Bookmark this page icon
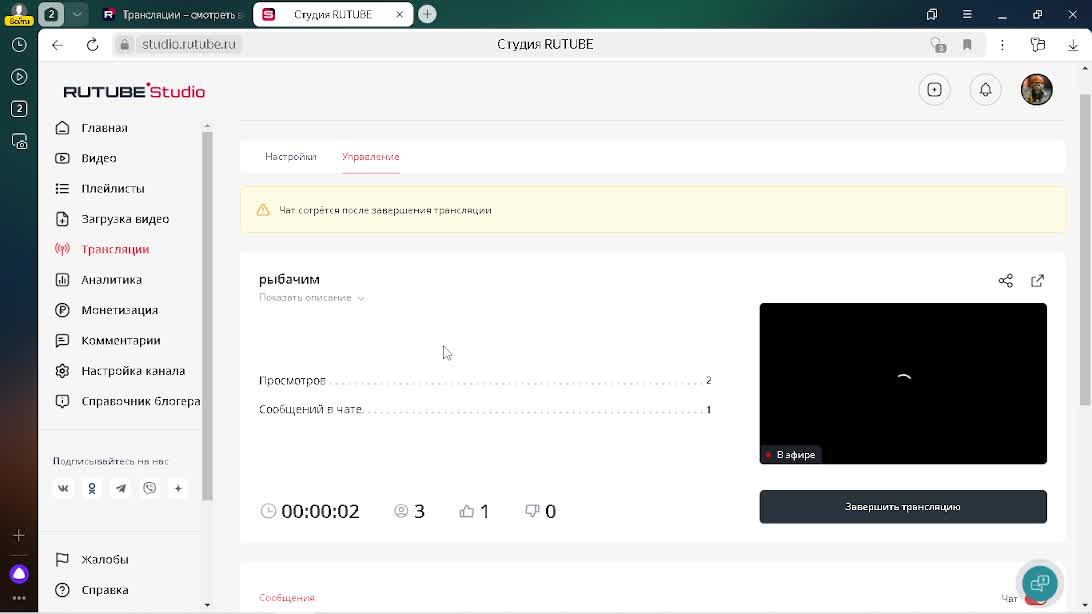The image size is (1092, 614). [x=967, y=45]
